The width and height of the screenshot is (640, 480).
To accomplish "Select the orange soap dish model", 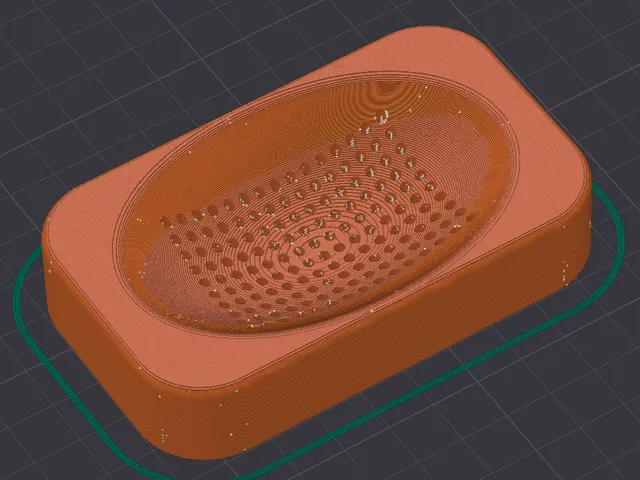I will pos(316,241).
